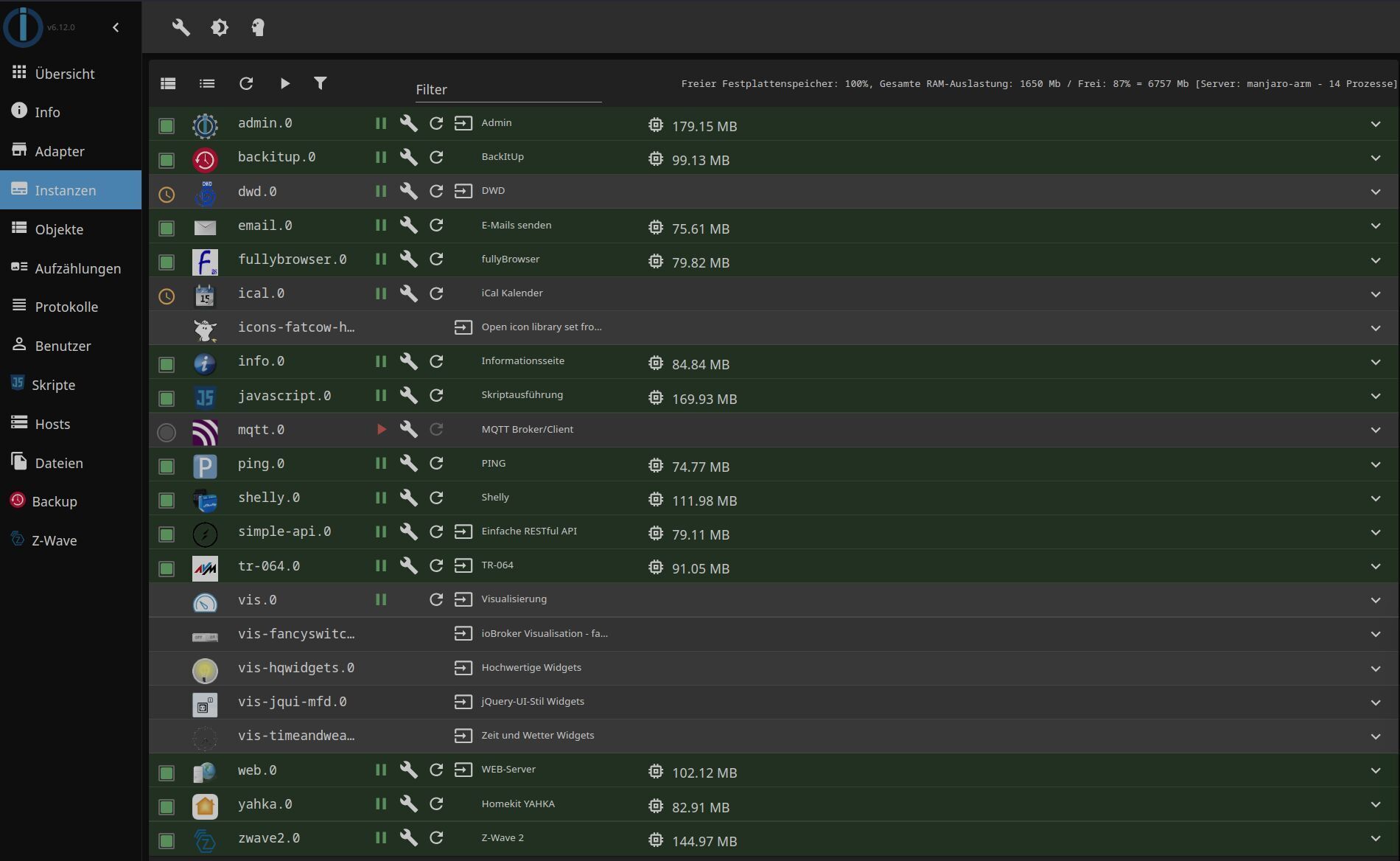Image resolution: width=1400 pixels, height=861 pixels.
Task: Restart the ping.0 instance
Action: 436,463
